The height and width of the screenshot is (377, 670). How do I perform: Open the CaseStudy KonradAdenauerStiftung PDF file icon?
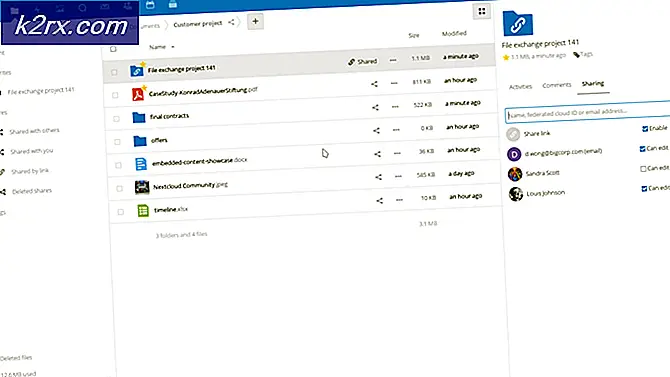[138, 94]
